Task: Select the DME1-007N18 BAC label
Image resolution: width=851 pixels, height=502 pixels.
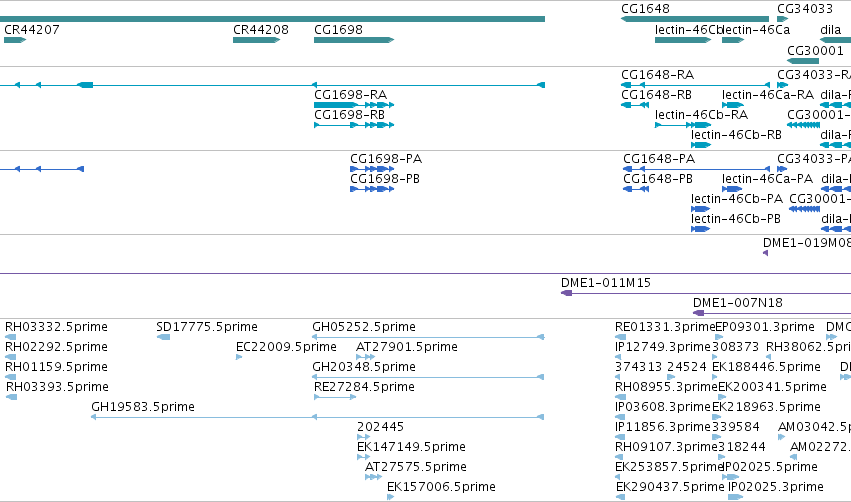Action: point(738,303)
